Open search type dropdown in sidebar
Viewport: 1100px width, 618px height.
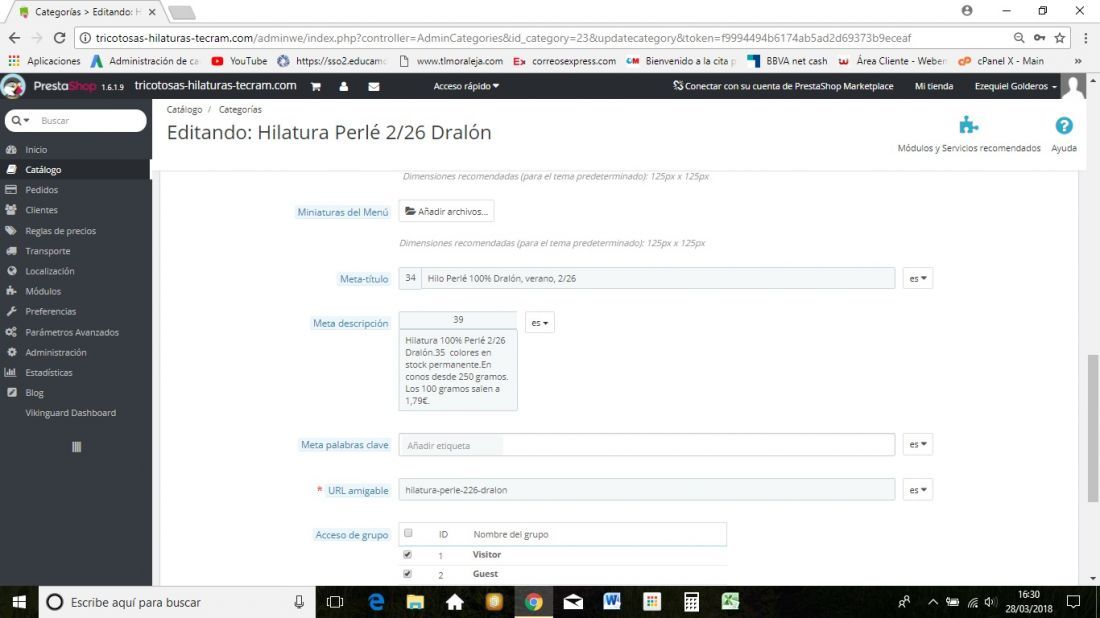point(21,121)
